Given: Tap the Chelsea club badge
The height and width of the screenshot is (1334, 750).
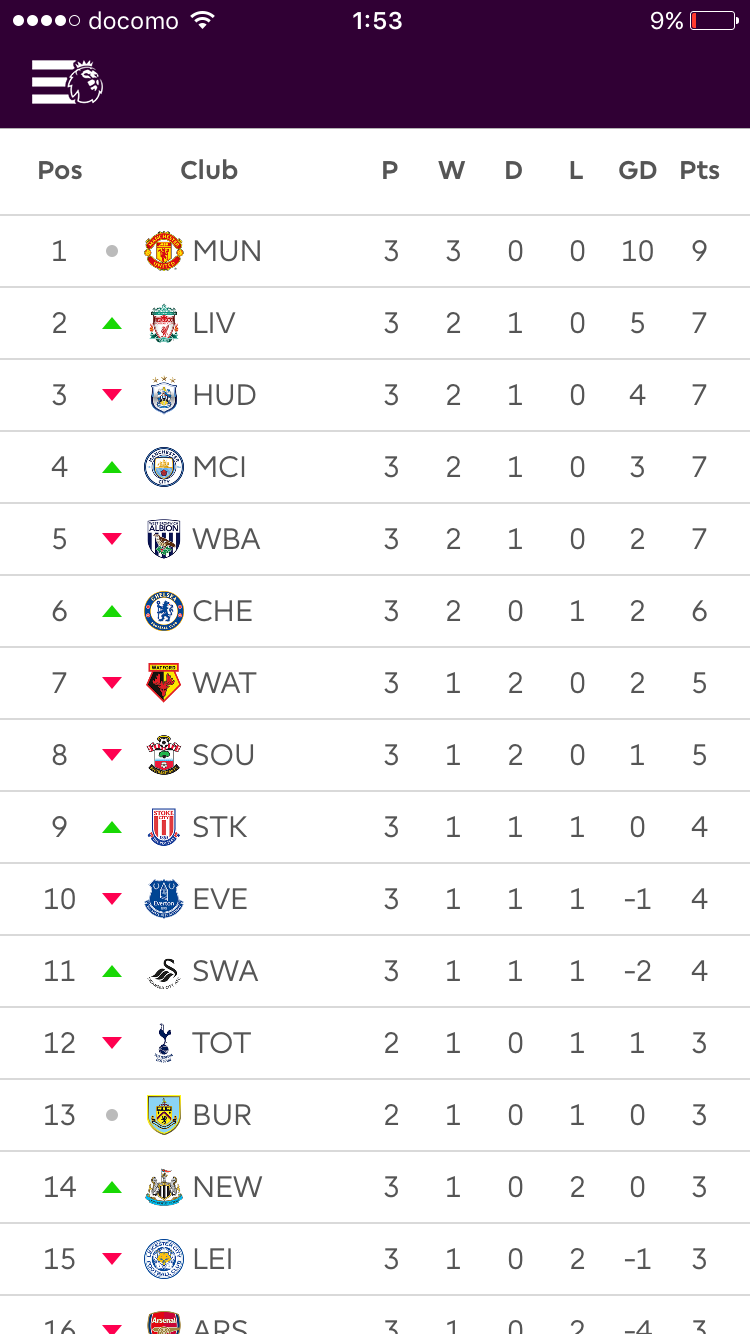Looking at the screenshot, I should coord(164,611).
